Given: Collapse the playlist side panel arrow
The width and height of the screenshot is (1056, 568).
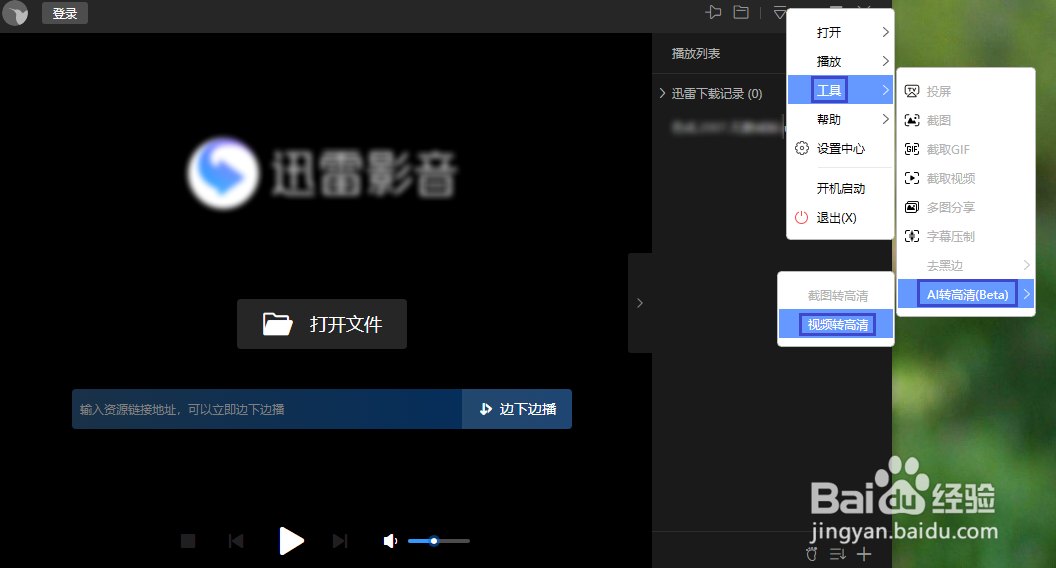Looking at the screenshot, I should (x=640, y=303).
